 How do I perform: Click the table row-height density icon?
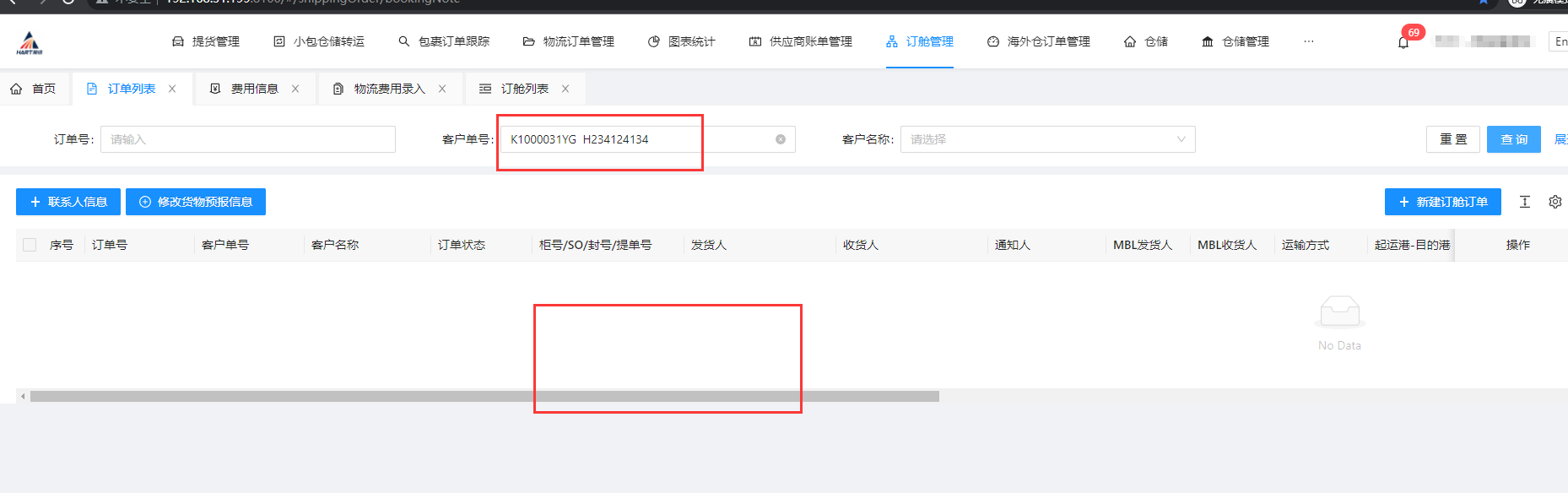tap(1524, 202)
